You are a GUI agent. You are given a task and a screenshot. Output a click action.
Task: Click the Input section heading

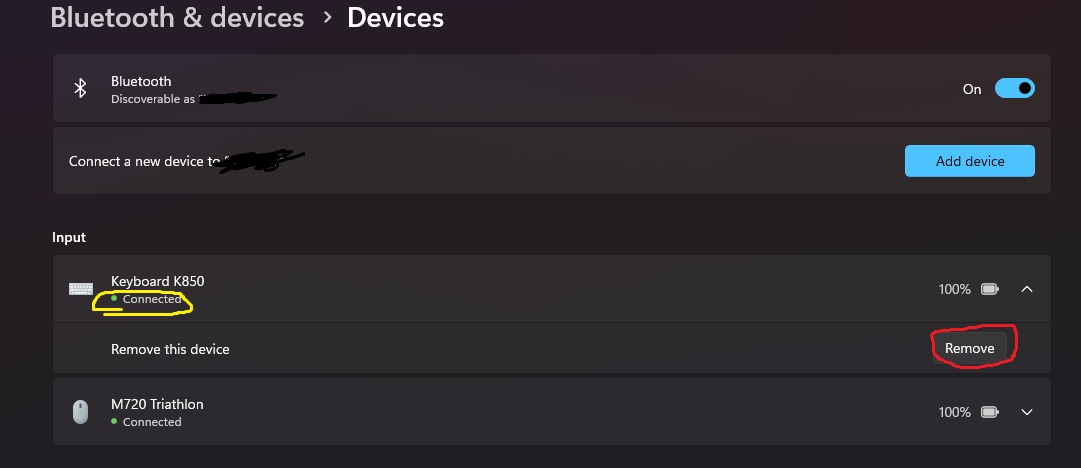(x=69, y=237)
